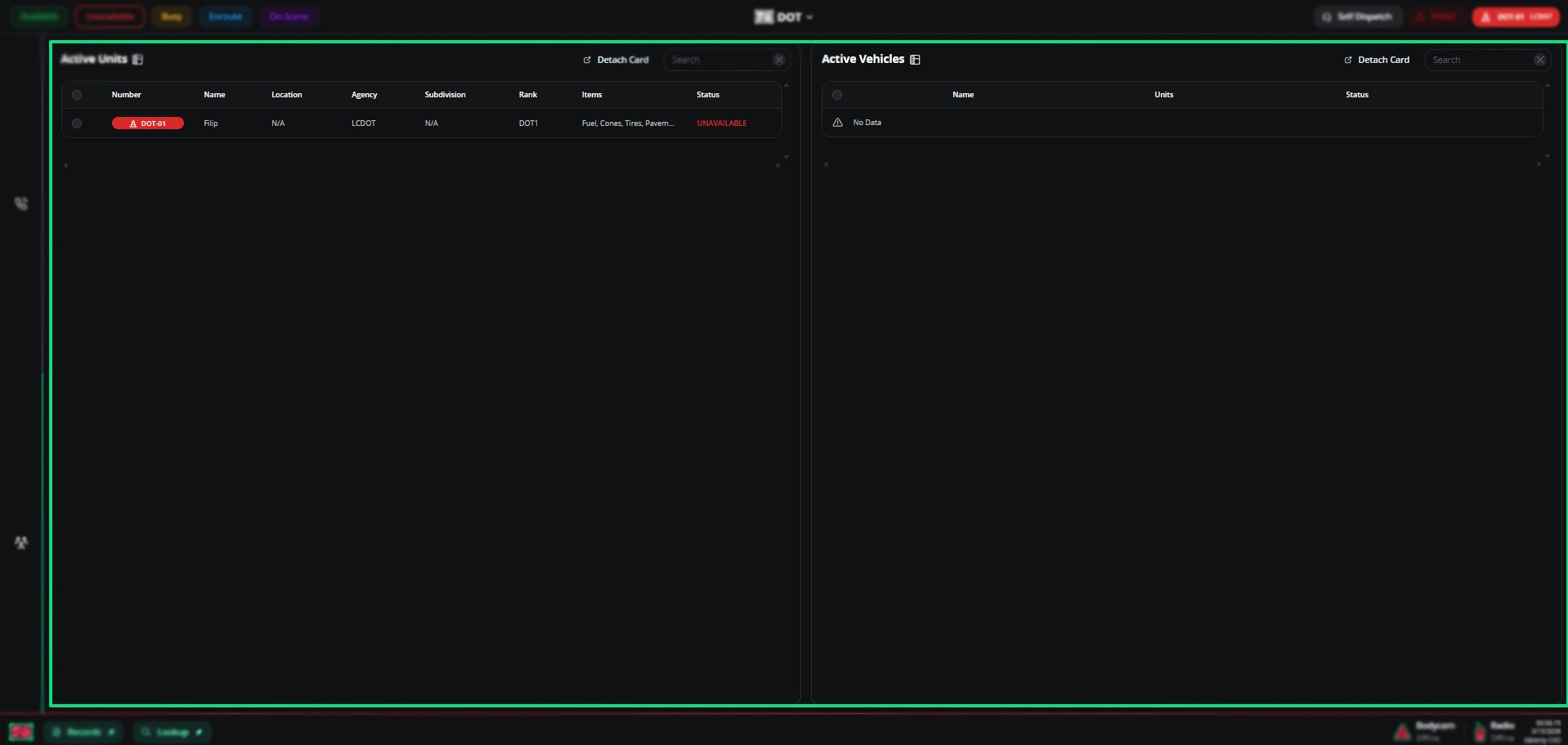Click the DOT1 rank cell
The image size is (1568, 745).
coord(528,123)
